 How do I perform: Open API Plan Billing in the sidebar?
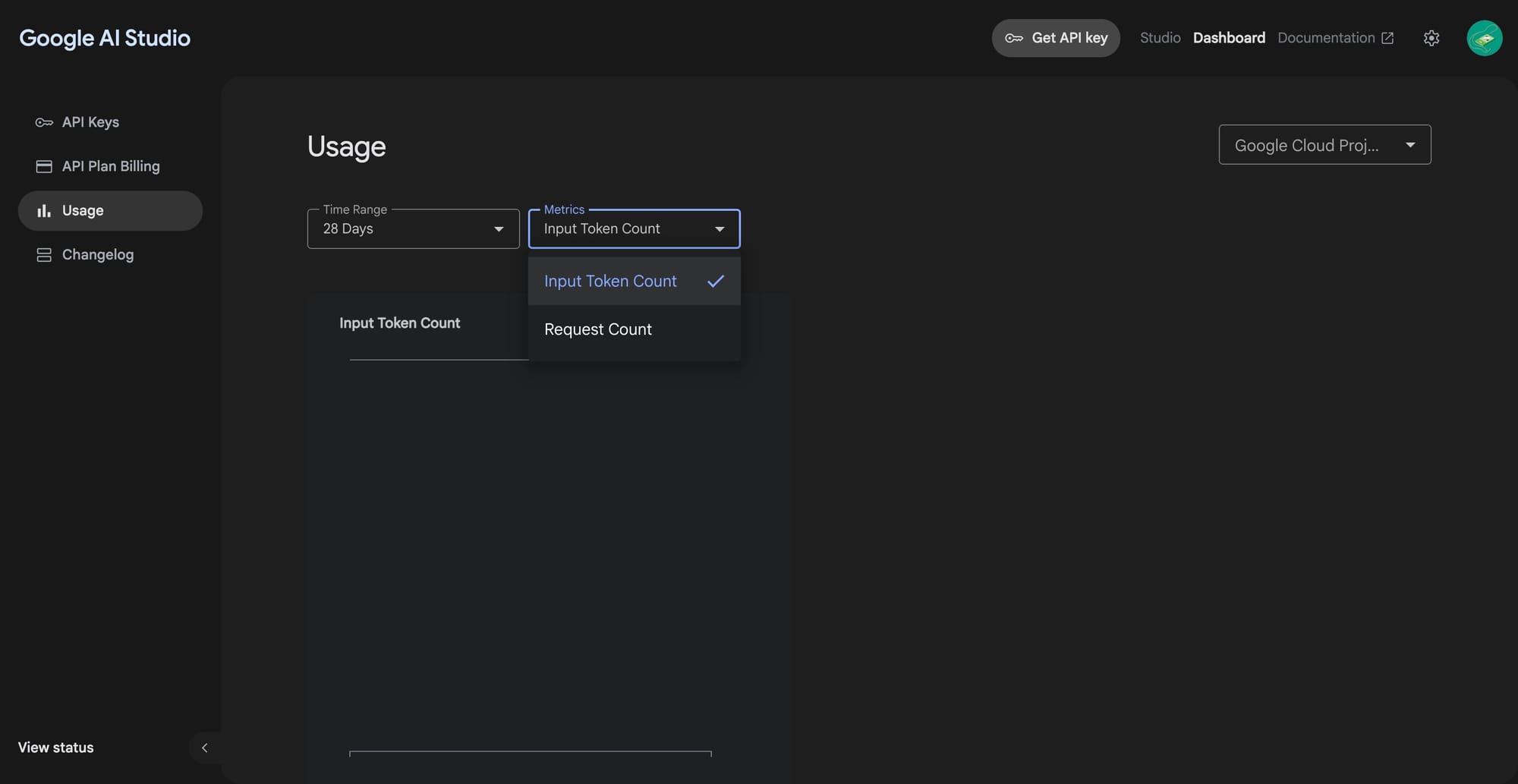[x=110, y=166]
